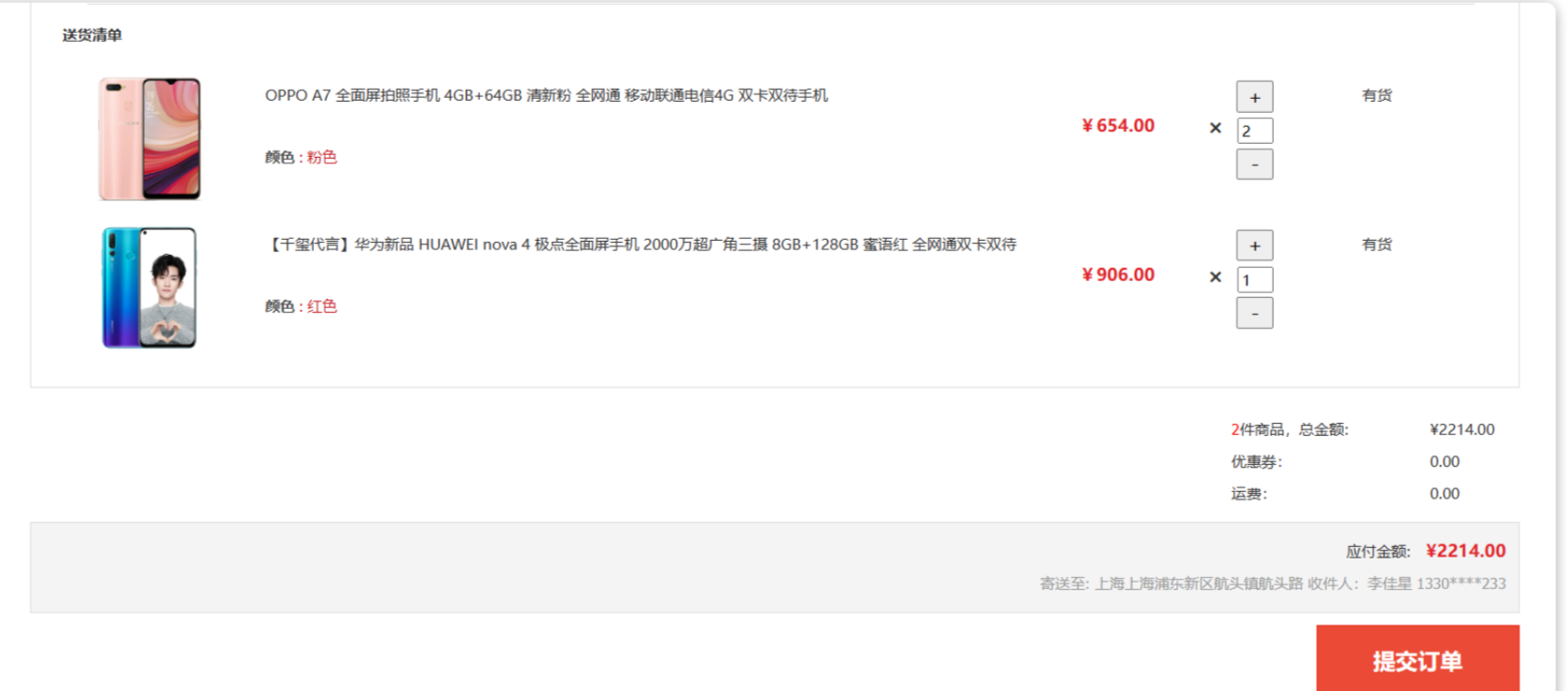Image resolution: width=1568 pixels, height=691 pixels.
Task: Click the 应付金额 ¥2214.00 total amount
Action: (x=1465, y=551)
